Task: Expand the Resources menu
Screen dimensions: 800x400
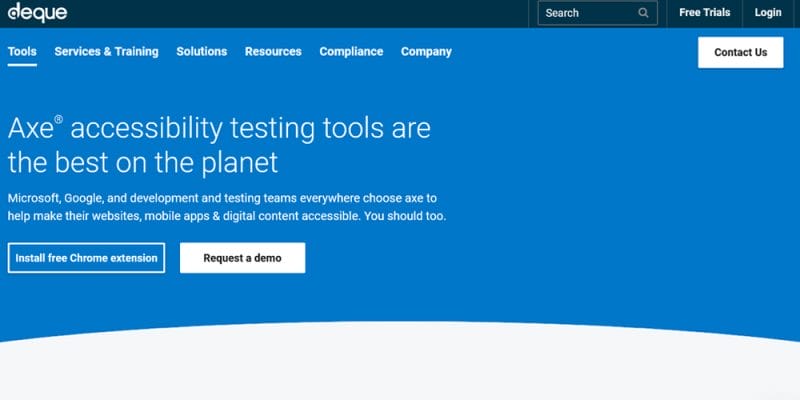Action: [273, 52]
